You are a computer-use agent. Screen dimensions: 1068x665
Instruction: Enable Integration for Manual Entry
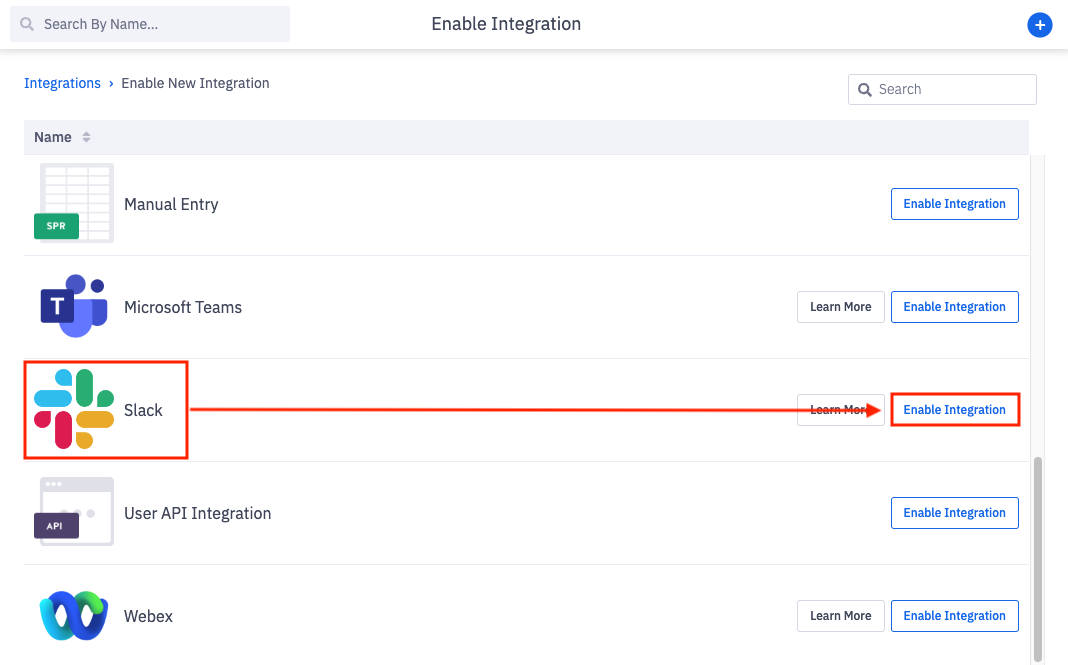pyautogui.click(x=954, y=203)
